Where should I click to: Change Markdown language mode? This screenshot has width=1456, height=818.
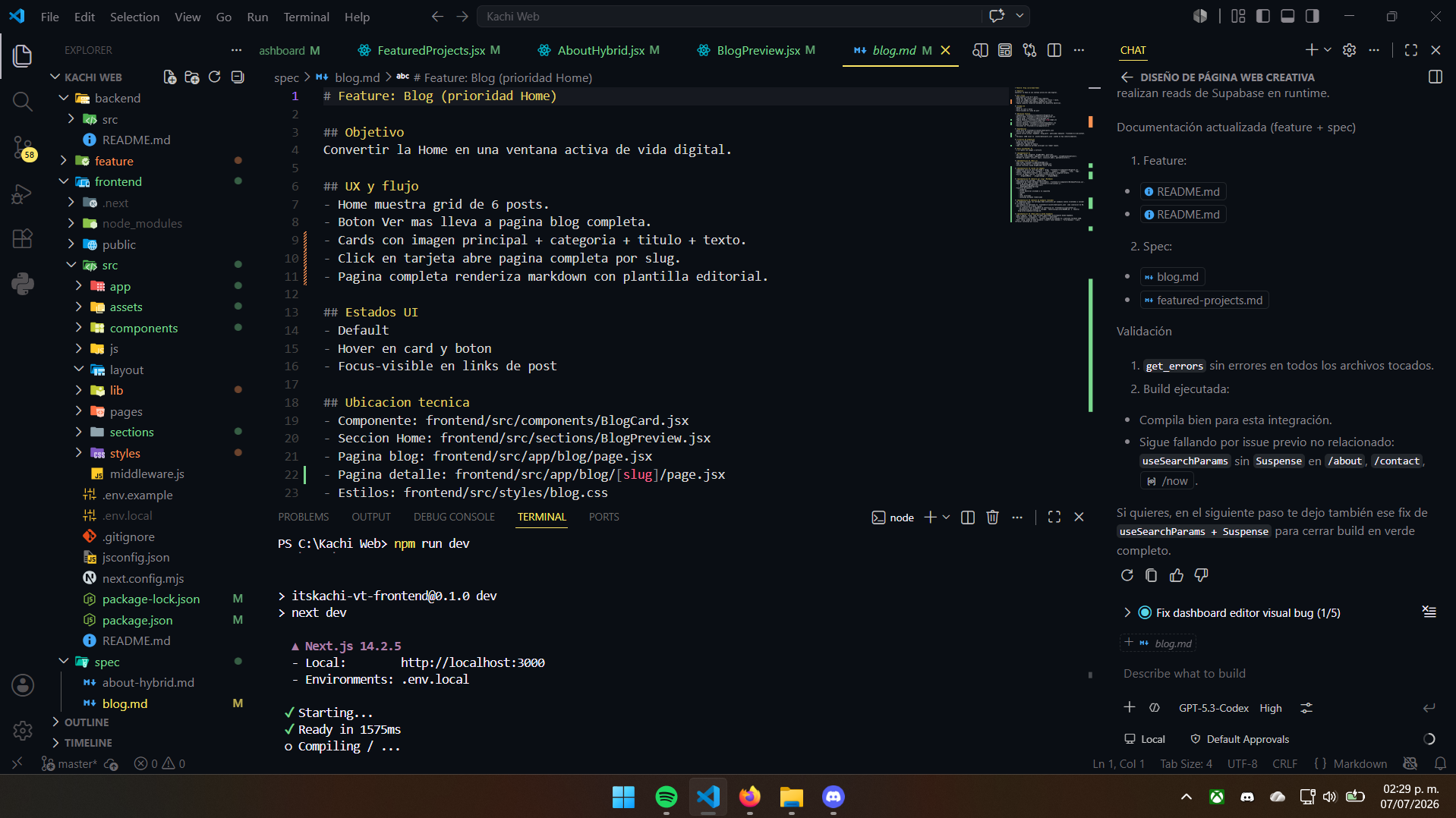[1360, 763]
